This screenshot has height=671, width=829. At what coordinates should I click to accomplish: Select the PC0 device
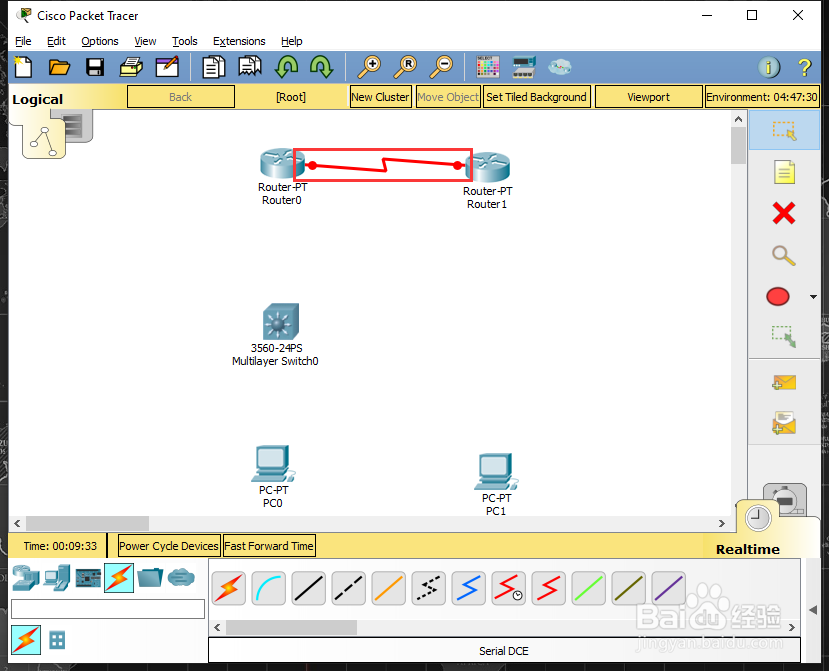point(273,463)
